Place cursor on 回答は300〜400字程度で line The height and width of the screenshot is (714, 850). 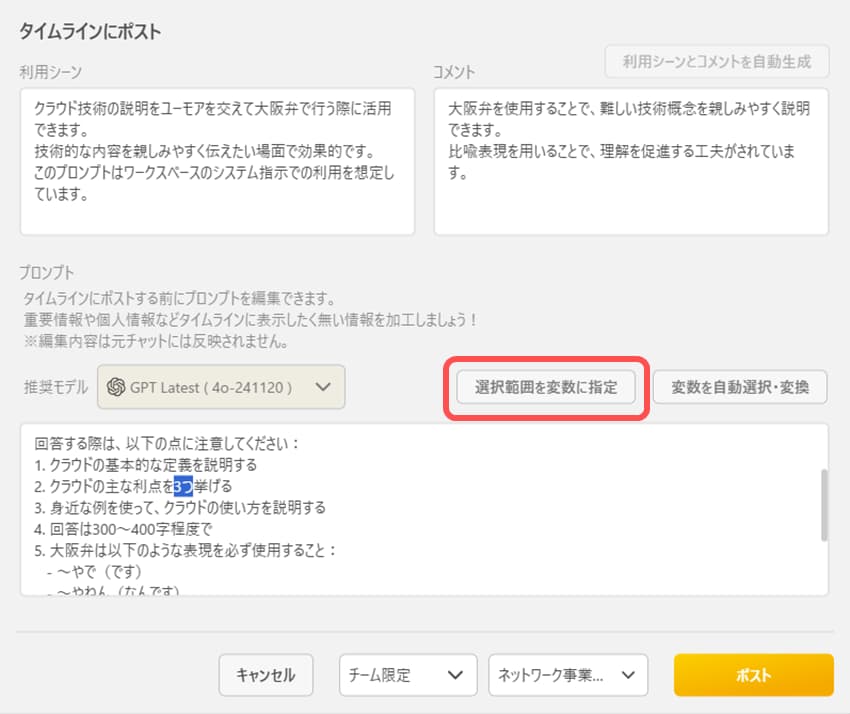click(125, 529)
